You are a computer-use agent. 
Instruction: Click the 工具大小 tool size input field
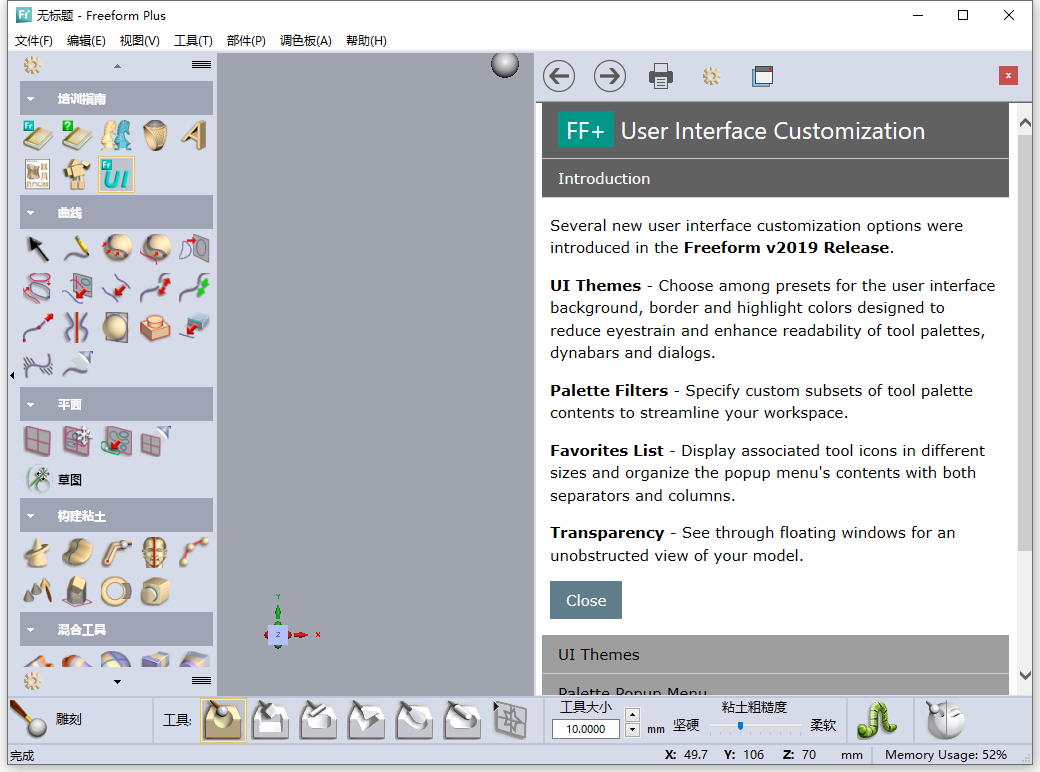pyautogui.click(x=586, y=729)
